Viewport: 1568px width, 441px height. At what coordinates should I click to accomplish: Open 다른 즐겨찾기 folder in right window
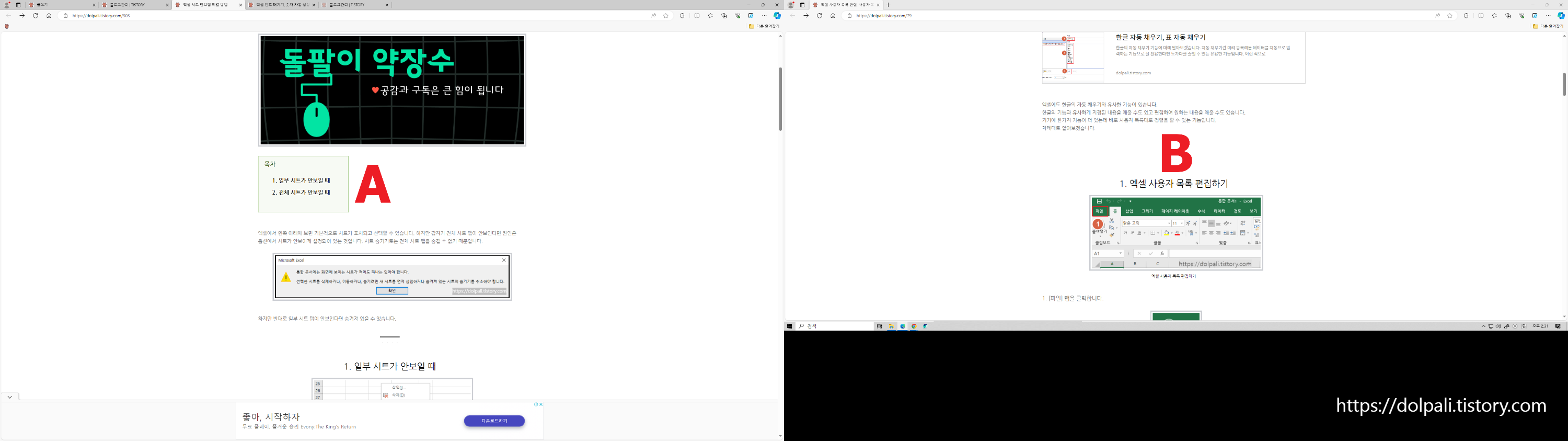[x=1548, y=26]
